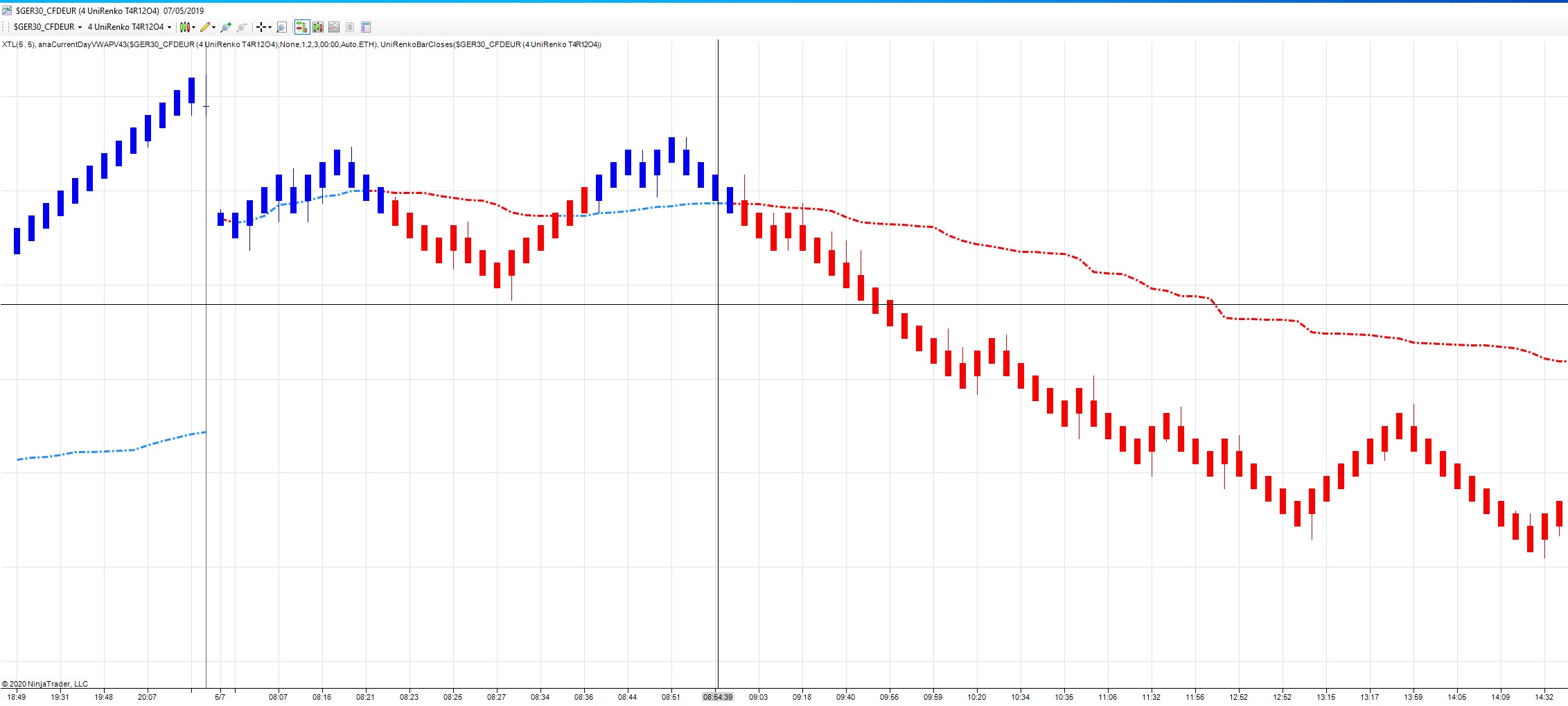Click the 11:56 time axis label
Screen dimensions: 1568x706
(x=1195, y=697)
